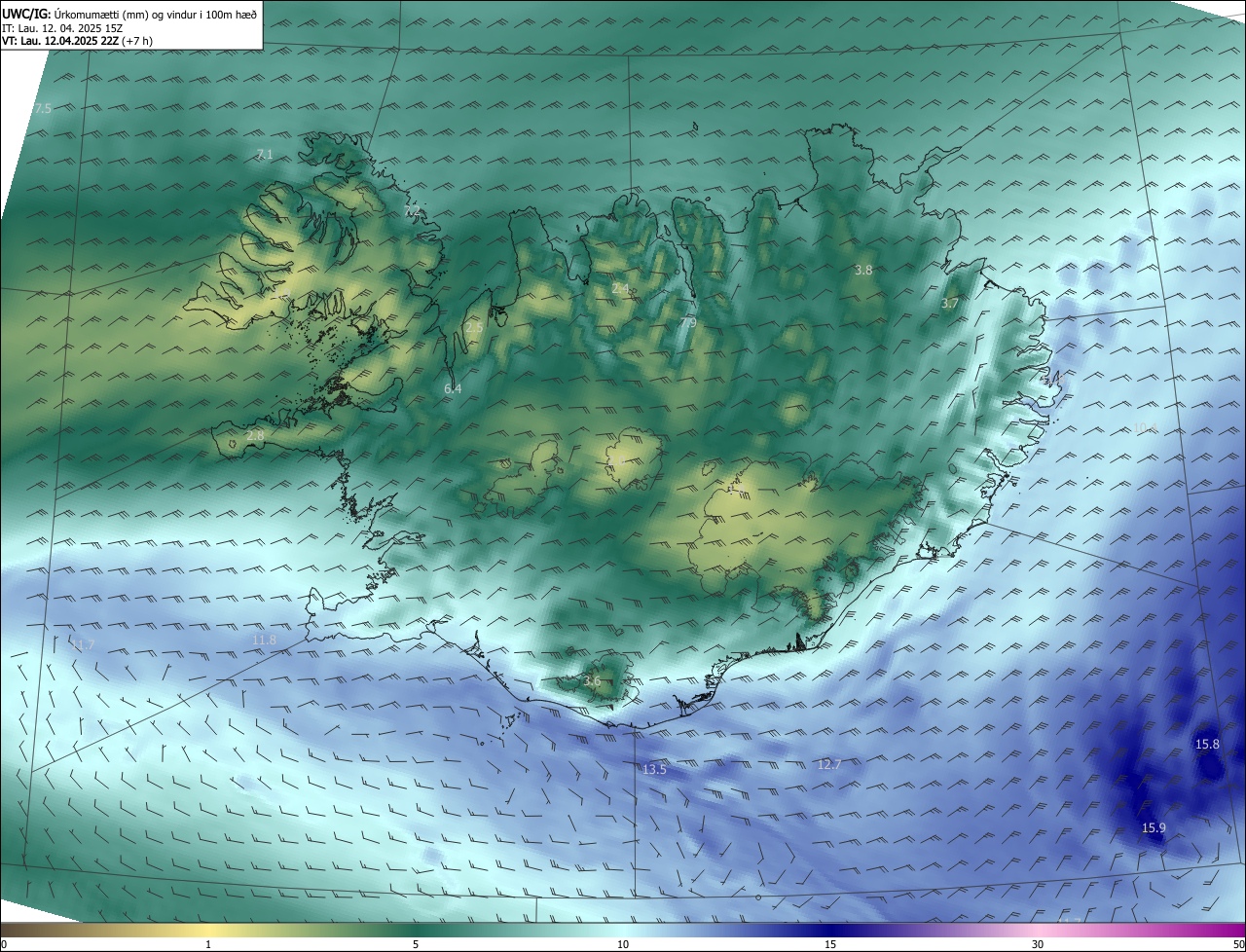
Task: Click the 2.8 value label
Action: click(x=255, y=435)
